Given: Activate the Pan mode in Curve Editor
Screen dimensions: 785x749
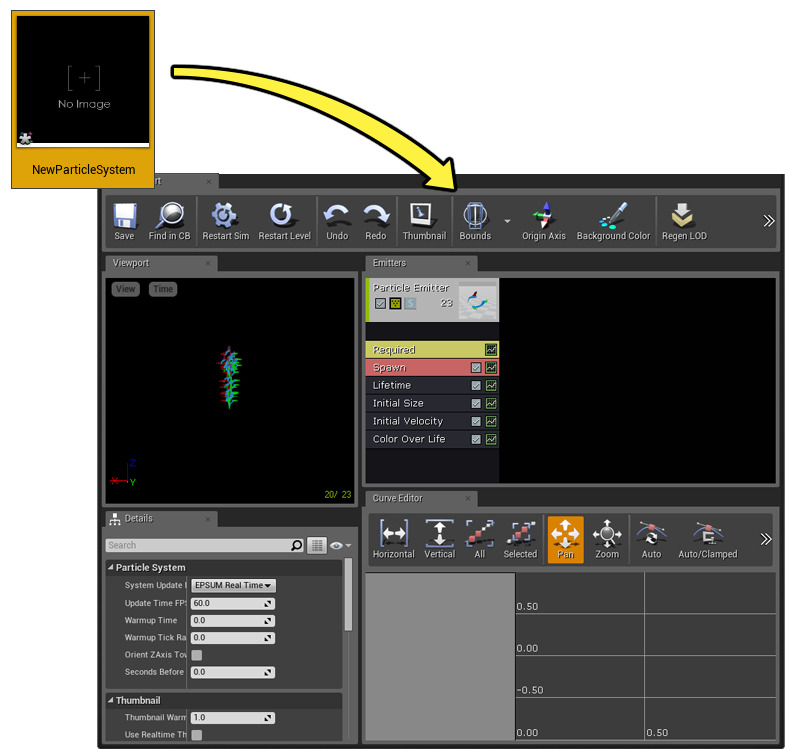Looking at the screenshot, I should [x=566, y=539].
